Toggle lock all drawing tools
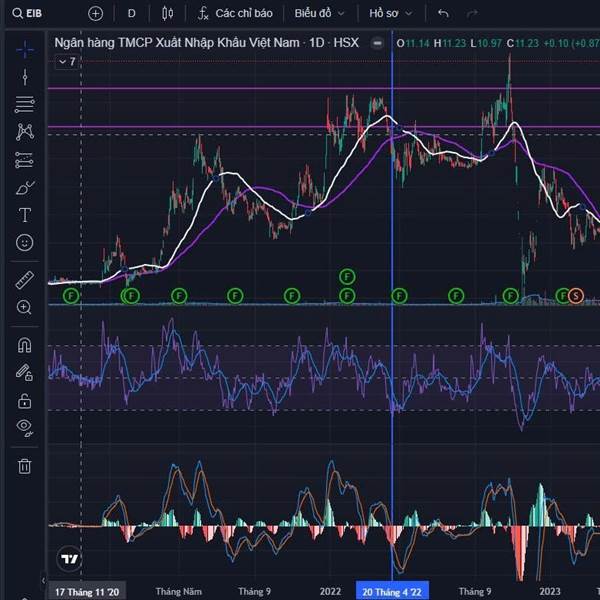 coord(24,401)
